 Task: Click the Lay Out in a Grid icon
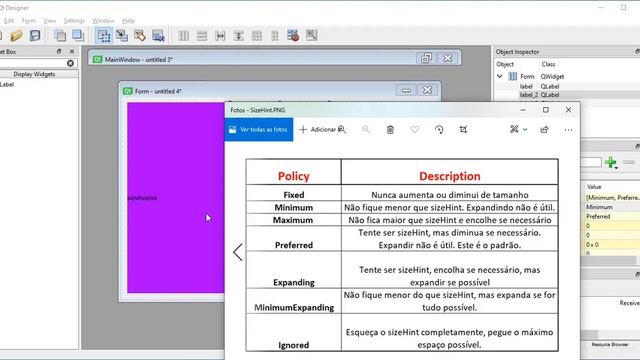257,36
